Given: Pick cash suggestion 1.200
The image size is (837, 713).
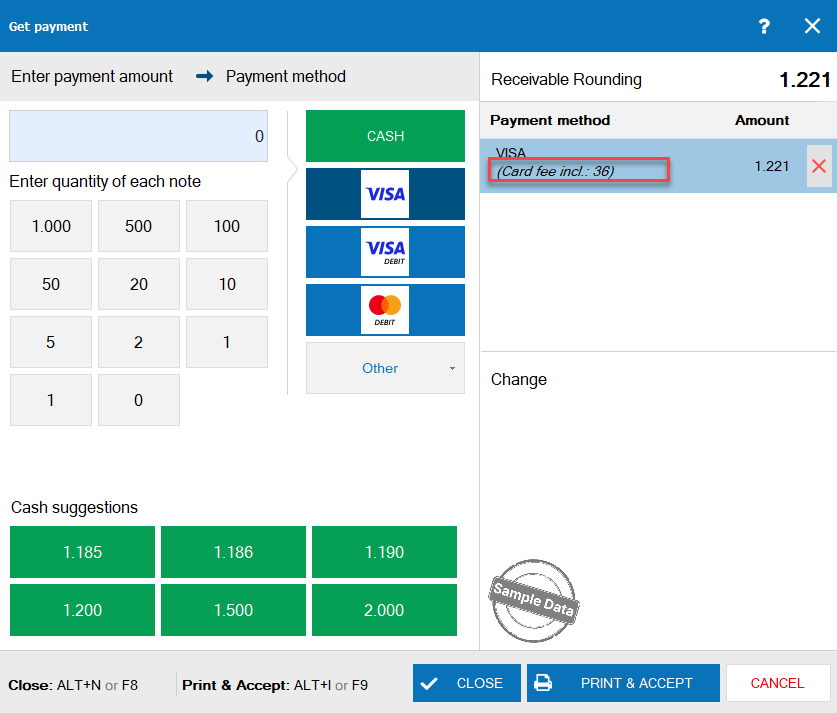Looking at the screenshot, I should [x=82, y=610].
